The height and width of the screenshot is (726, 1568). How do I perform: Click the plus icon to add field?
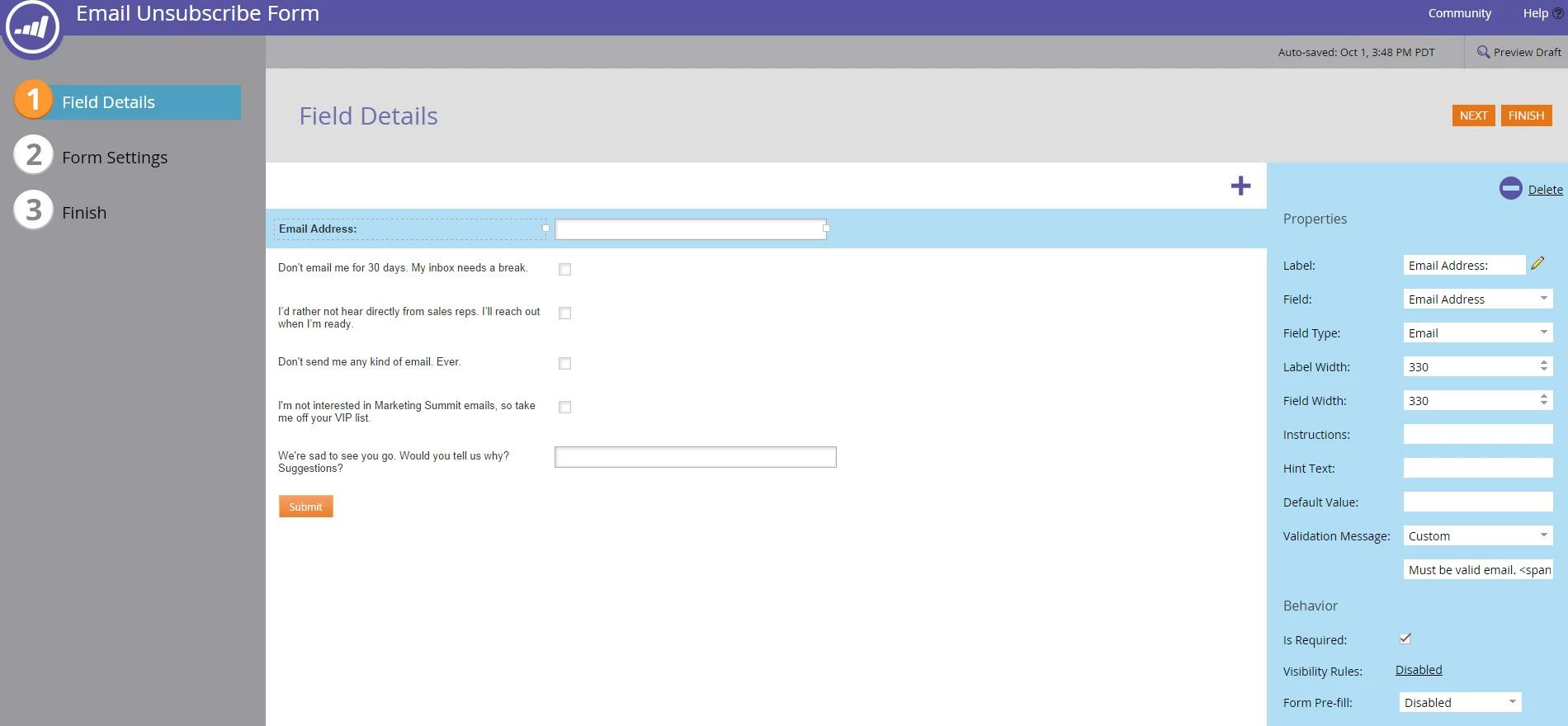1240,186
